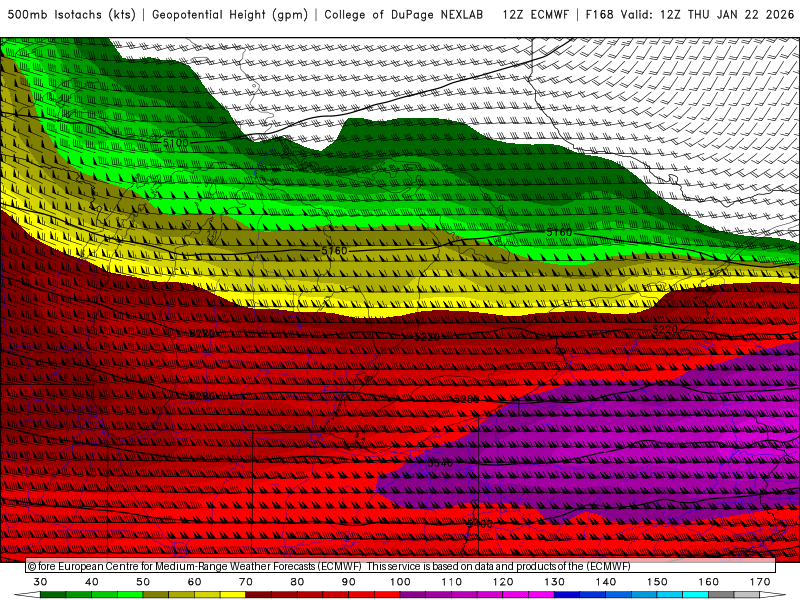Click the dark gray legend swatch after 160

pyautogui.click(x=721, y=595)
